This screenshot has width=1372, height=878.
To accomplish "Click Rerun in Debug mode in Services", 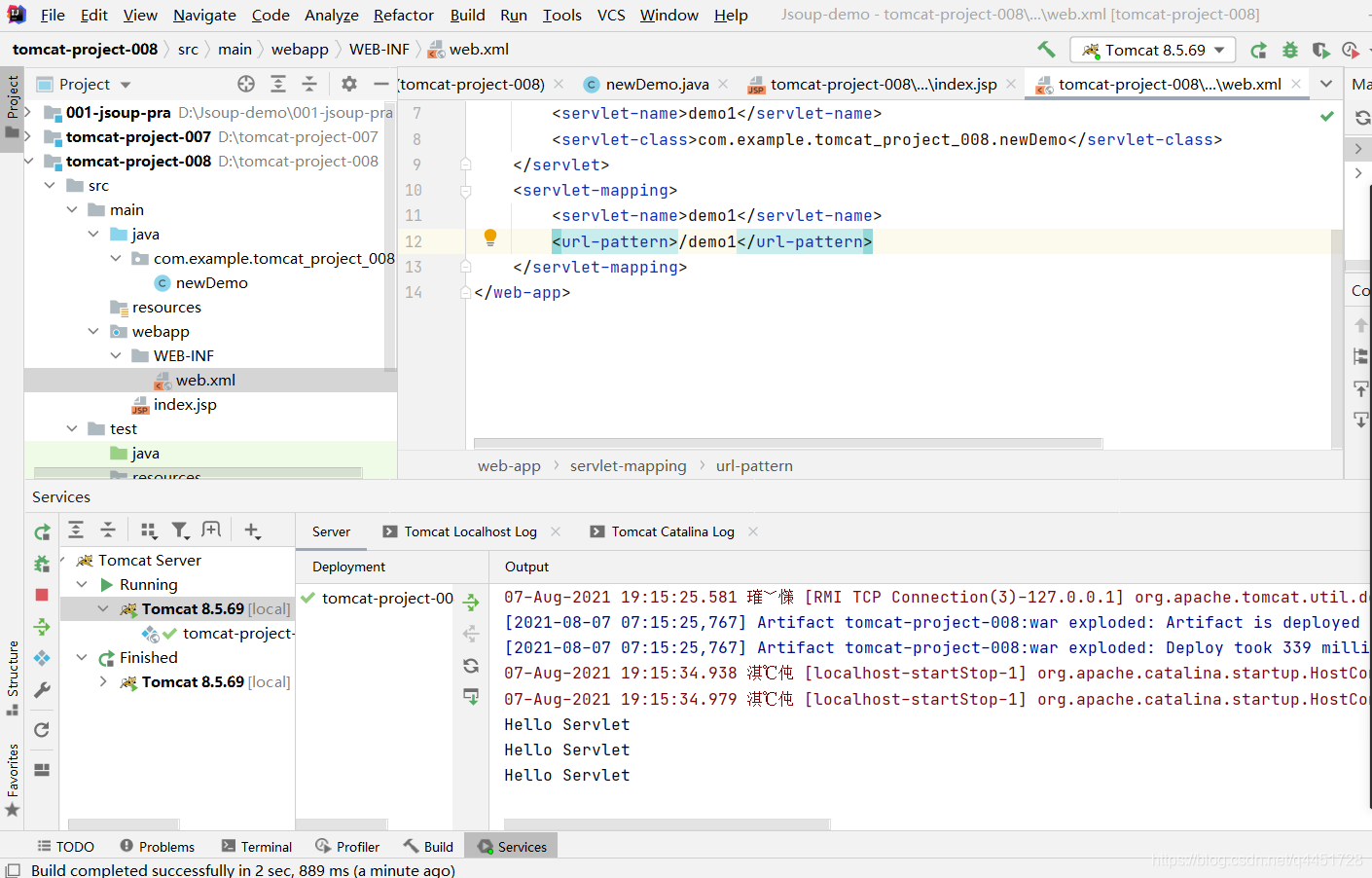I will 42,563.
